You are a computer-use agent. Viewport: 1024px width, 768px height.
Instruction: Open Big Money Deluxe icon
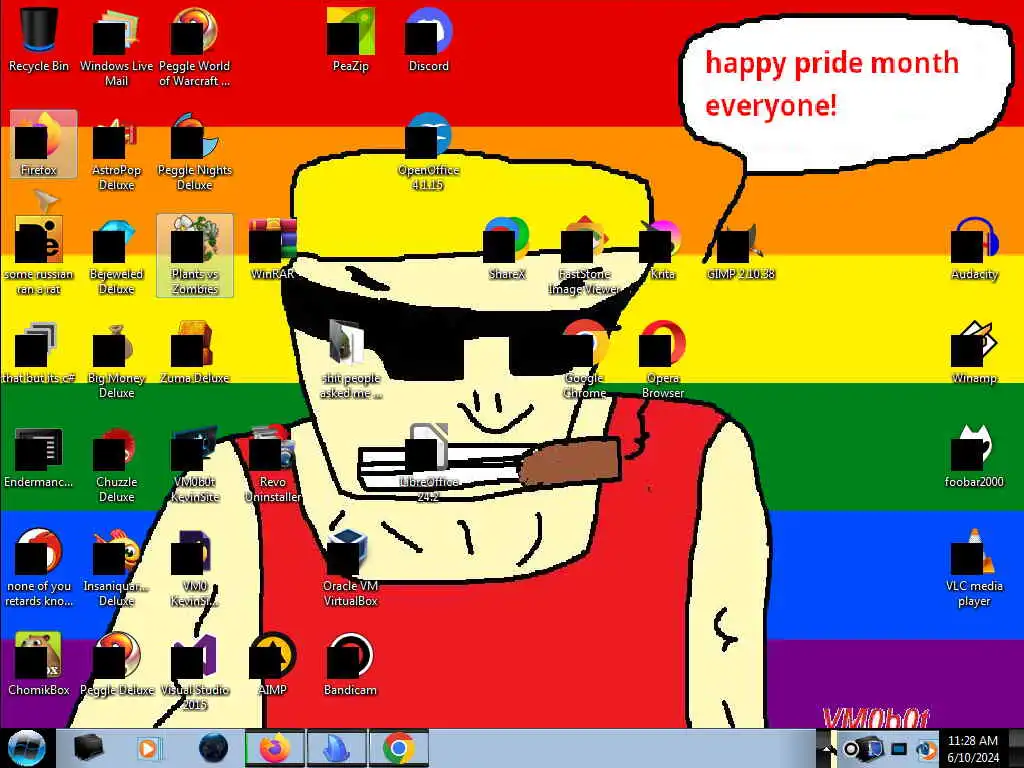[x=116, y=360]
